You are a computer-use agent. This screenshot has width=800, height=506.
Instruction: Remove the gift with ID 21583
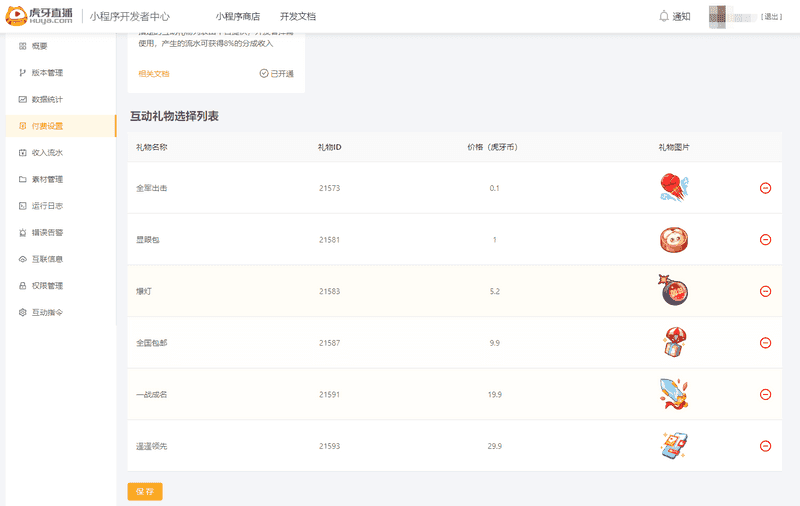click(765, 291)
